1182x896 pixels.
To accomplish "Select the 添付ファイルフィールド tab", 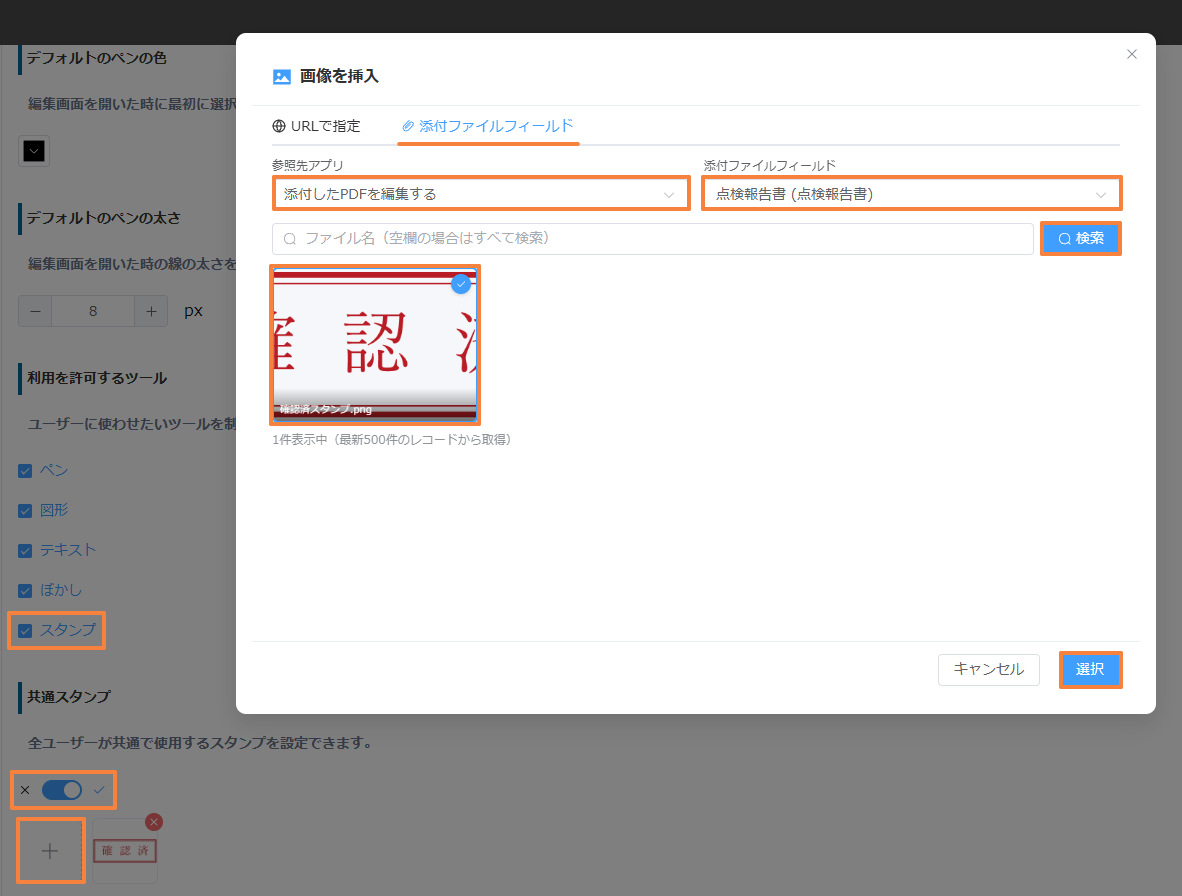I will click(488, 126).
